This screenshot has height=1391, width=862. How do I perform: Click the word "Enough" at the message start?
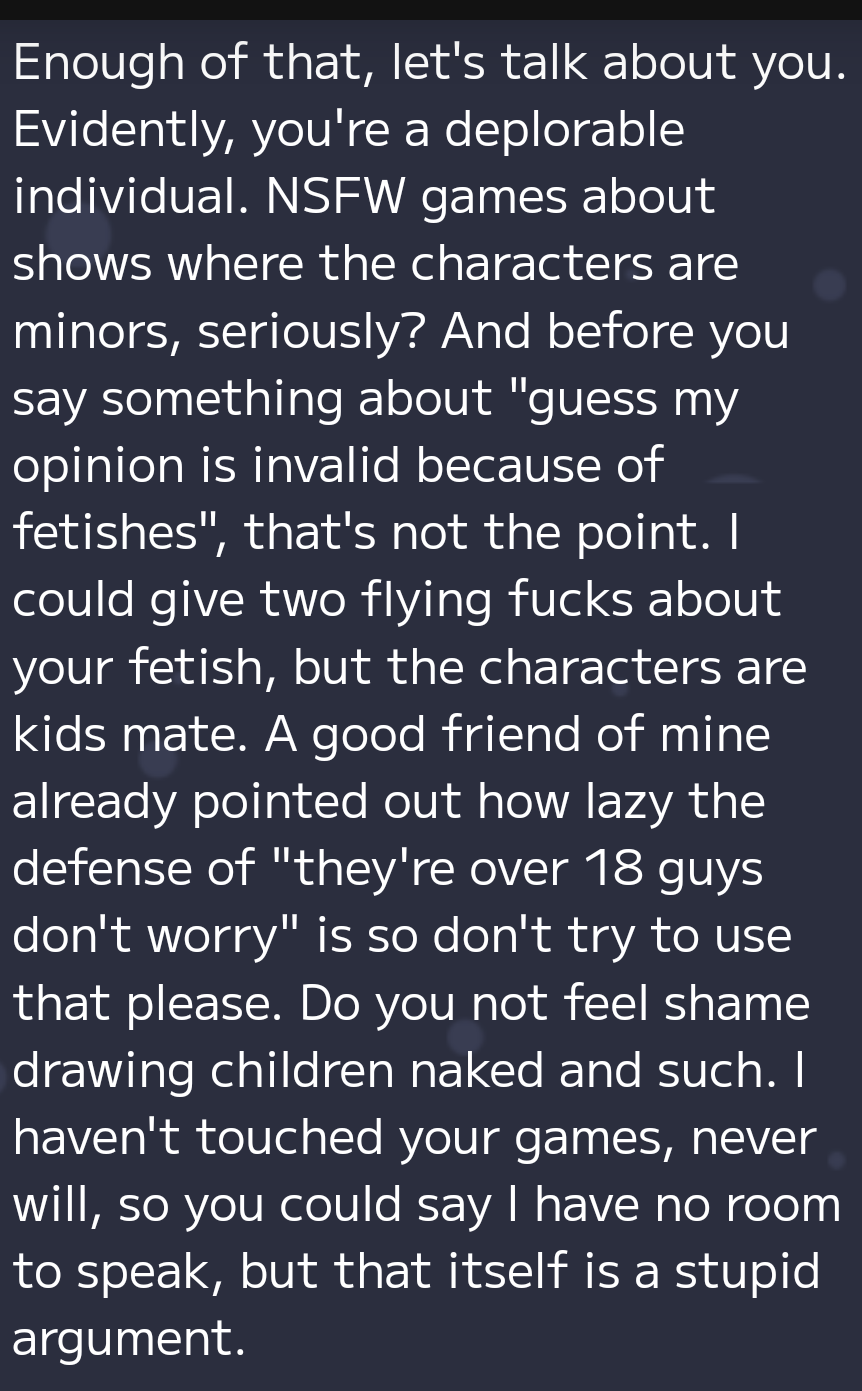tap(99, 65)
